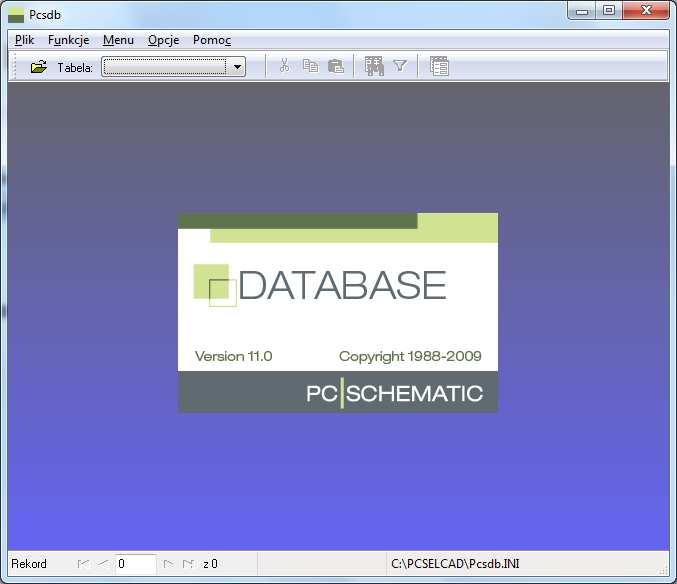Open database file with folder icon
Viewport: 677px width, 584px height.
pyautogui.click(x=38, y=67)
